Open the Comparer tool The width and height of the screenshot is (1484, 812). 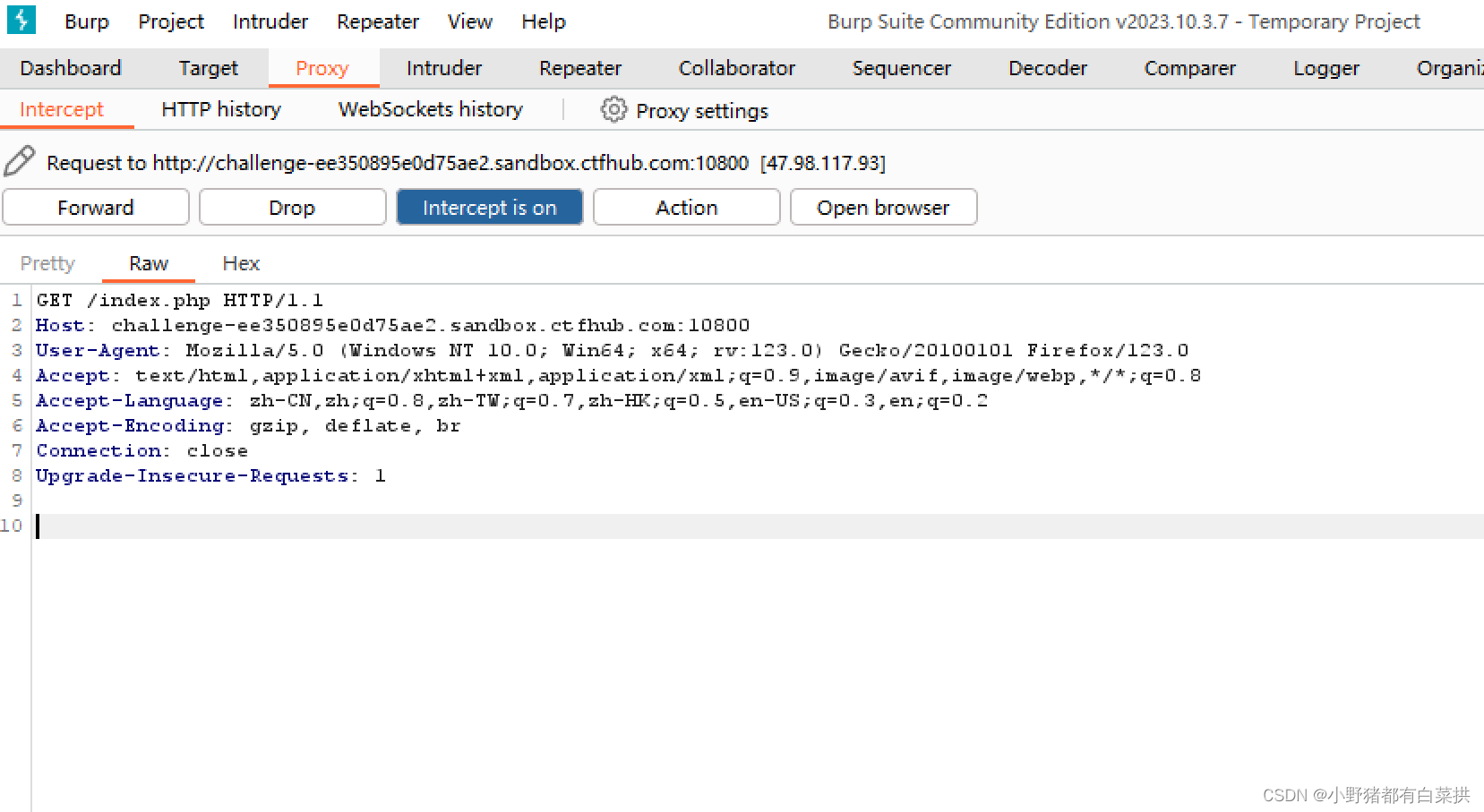coord(1189,67)
